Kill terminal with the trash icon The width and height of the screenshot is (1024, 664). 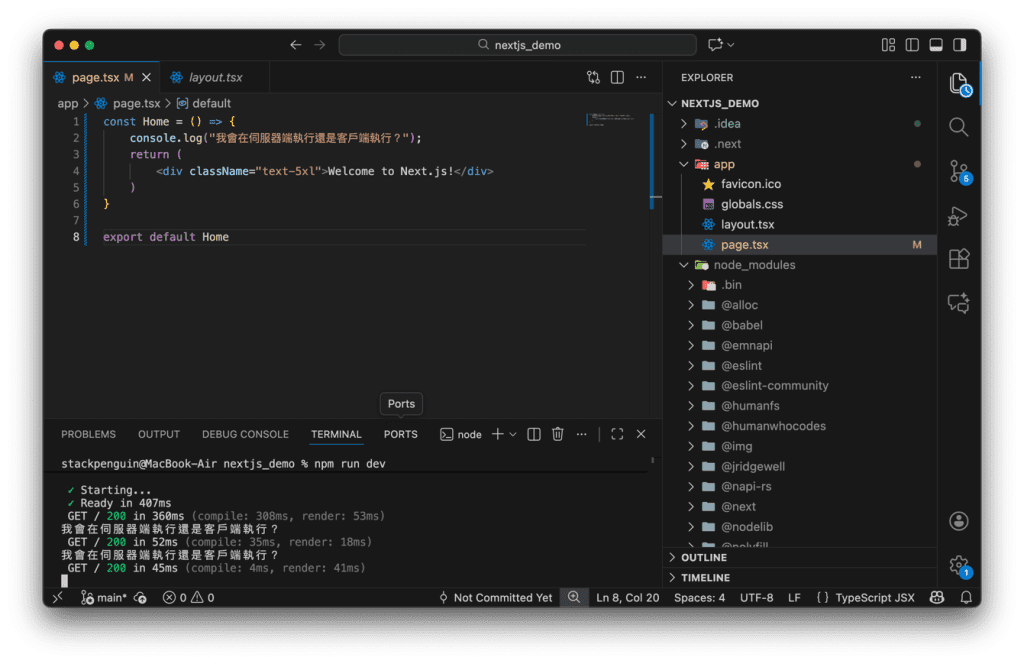pos(558,434)
